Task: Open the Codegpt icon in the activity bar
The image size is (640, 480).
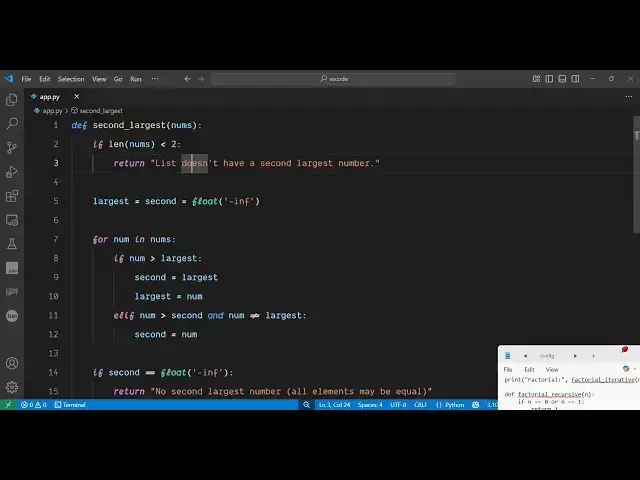Action: 12,291
